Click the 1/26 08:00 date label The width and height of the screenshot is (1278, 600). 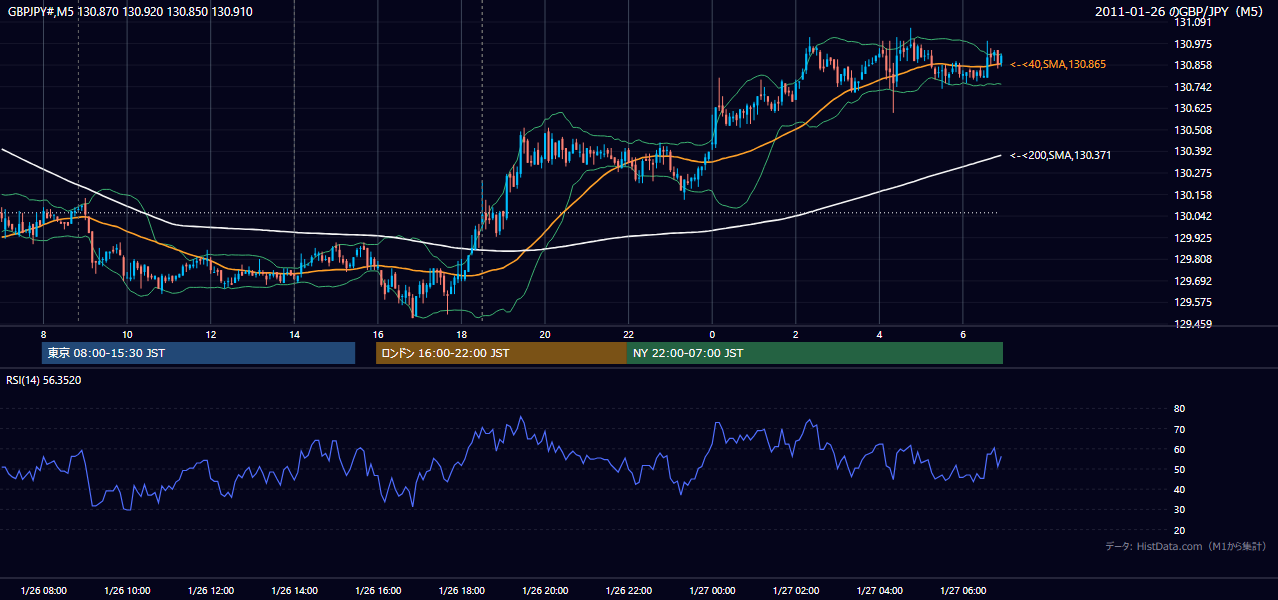tap(43, 591)
